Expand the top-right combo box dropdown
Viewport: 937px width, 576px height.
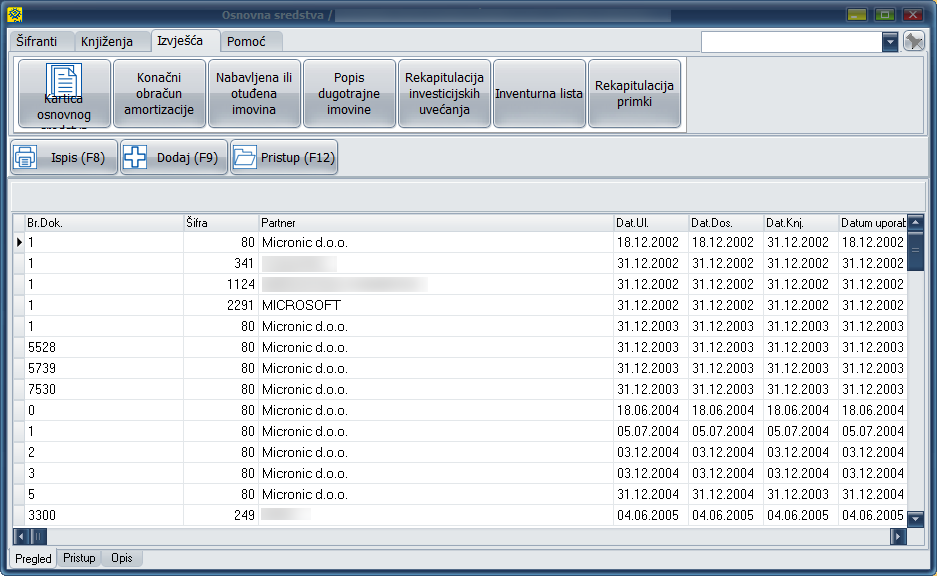[890, 42]
